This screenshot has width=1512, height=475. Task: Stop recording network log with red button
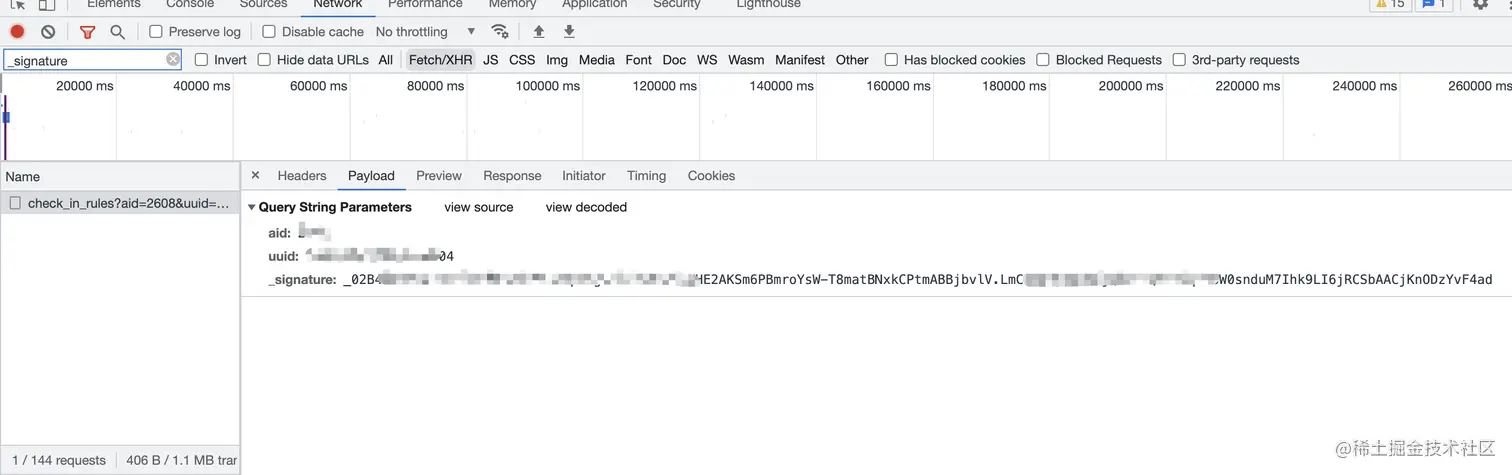(x=17, y=32)
